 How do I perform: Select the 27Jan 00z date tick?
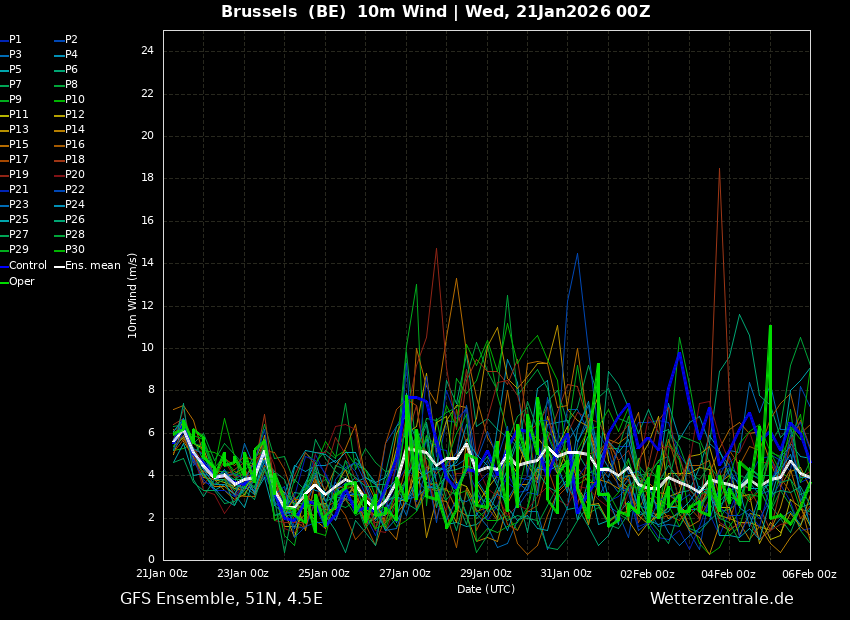[x=405, y=574]
